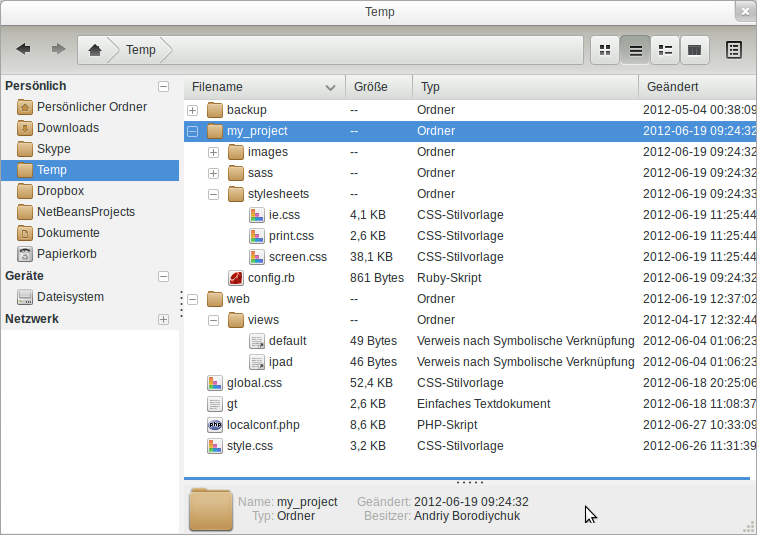The image size is (757, 535).
Task: Expand the sass folder
Action: point(214,173)
